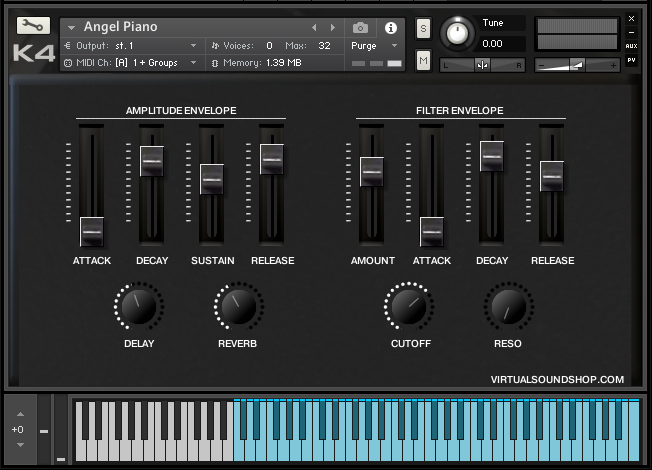
Task: Click the Reverb knob
Action: tap(238, 307)
